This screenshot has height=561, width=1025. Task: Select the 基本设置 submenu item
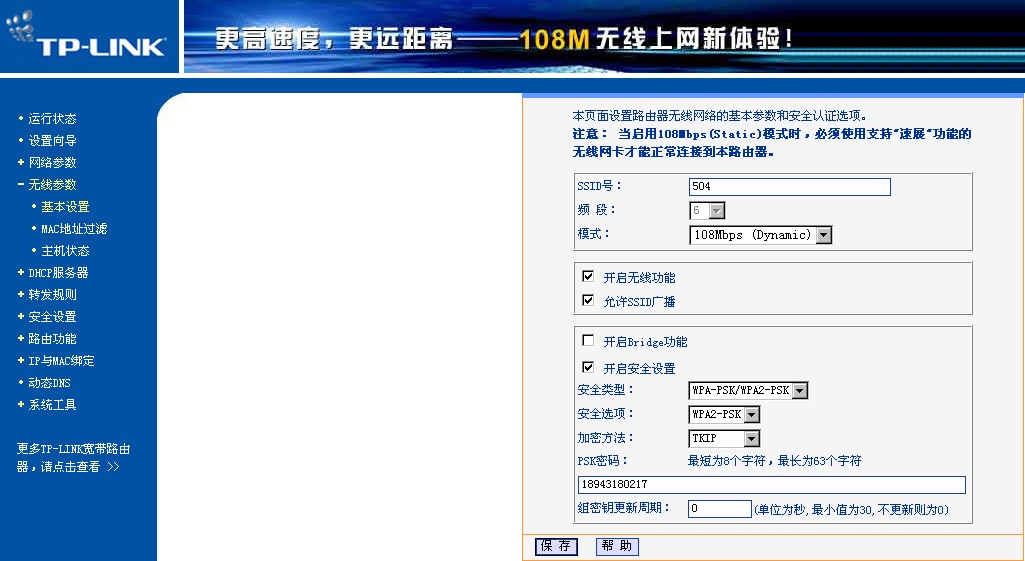(65, 207)
